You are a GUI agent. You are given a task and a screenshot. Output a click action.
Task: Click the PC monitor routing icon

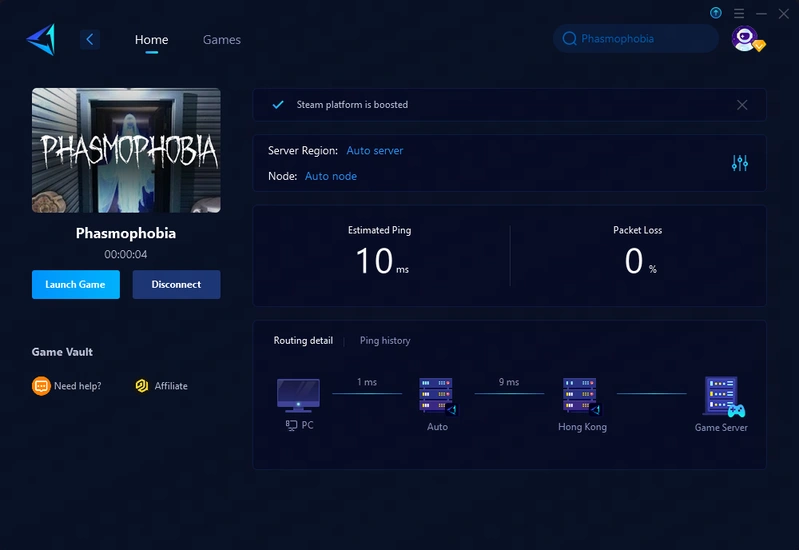point(298,396)
